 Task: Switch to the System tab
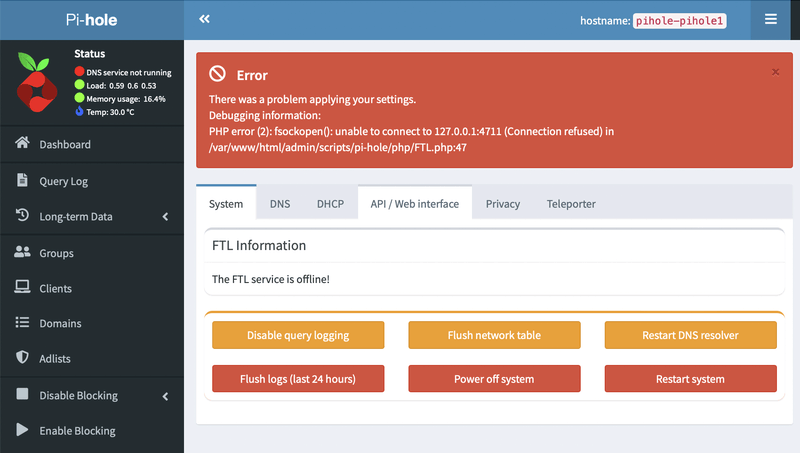coord(226,204)
